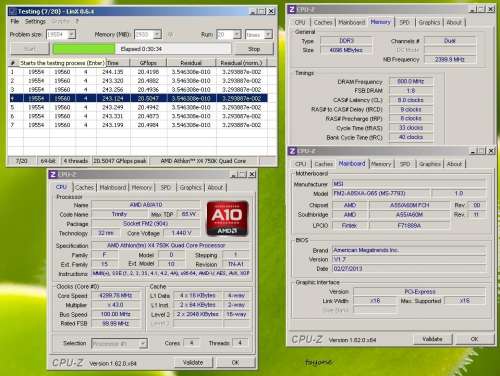500x376 pixels.
Task: Select CPU tab in the Memory window
Action: pyautogui.click(x=300, y=22)
